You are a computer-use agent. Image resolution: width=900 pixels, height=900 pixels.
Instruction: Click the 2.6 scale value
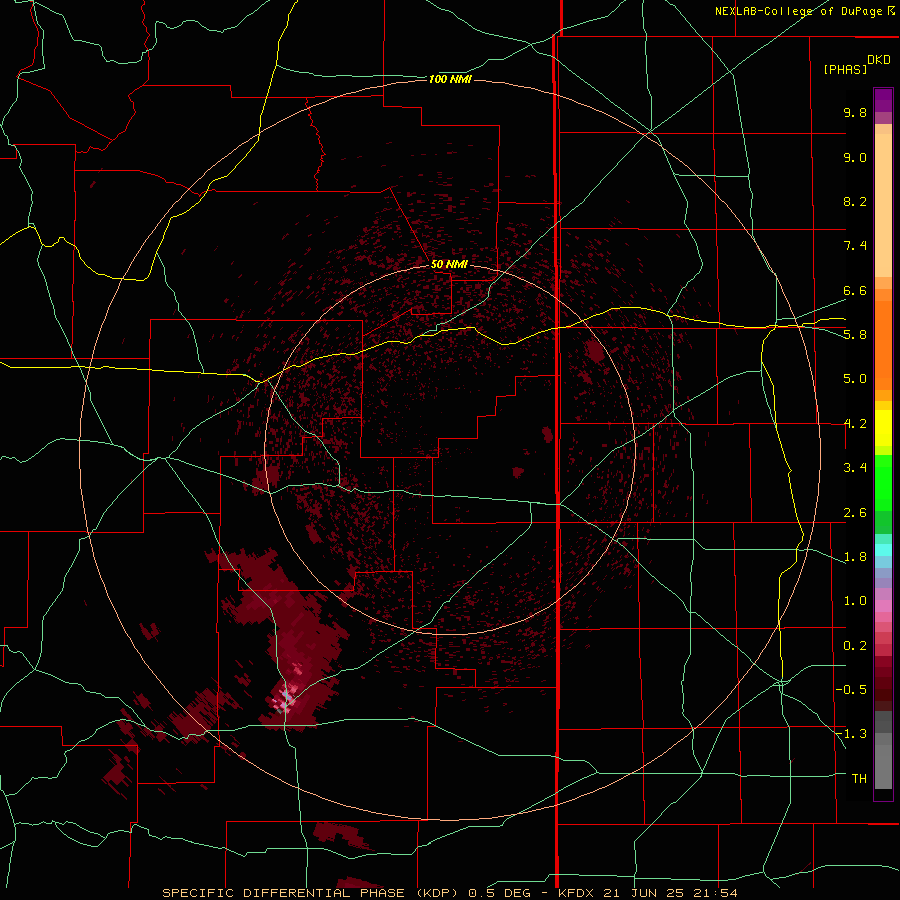(855, 513)
